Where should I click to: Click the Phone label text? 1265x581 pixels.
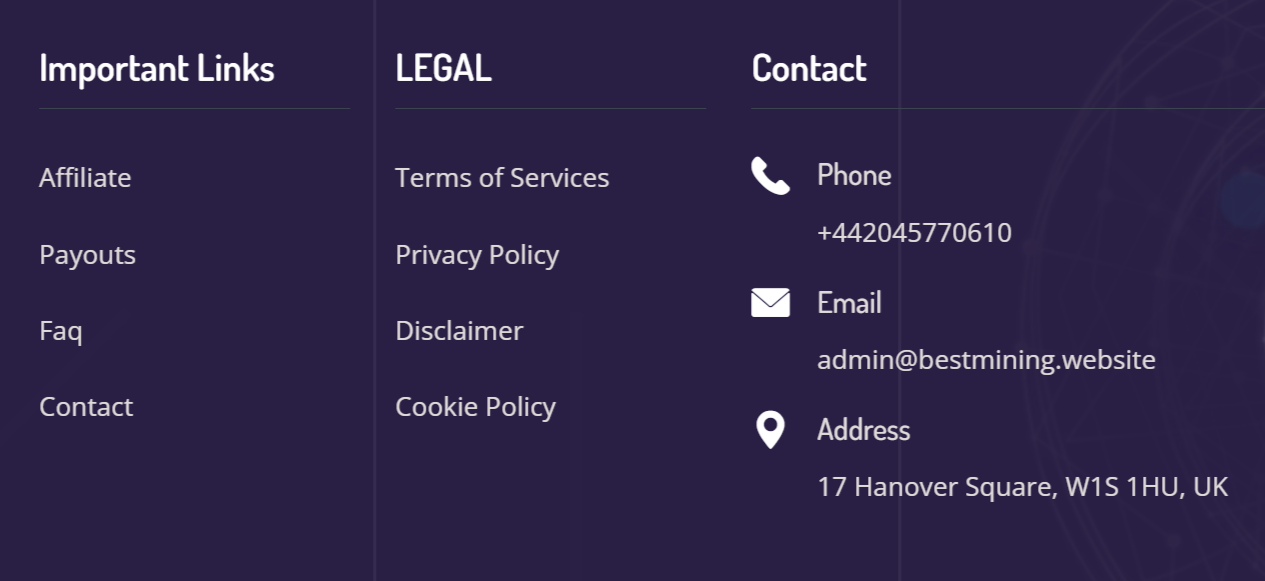[854, 175]
